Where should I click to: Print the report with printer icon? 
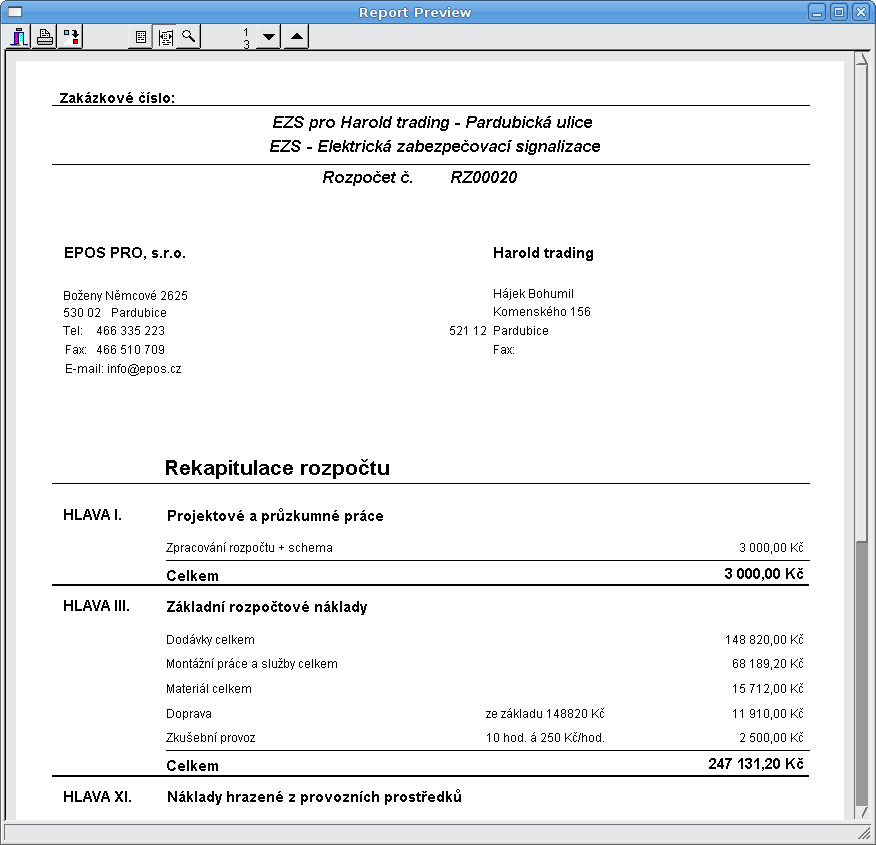45,38
